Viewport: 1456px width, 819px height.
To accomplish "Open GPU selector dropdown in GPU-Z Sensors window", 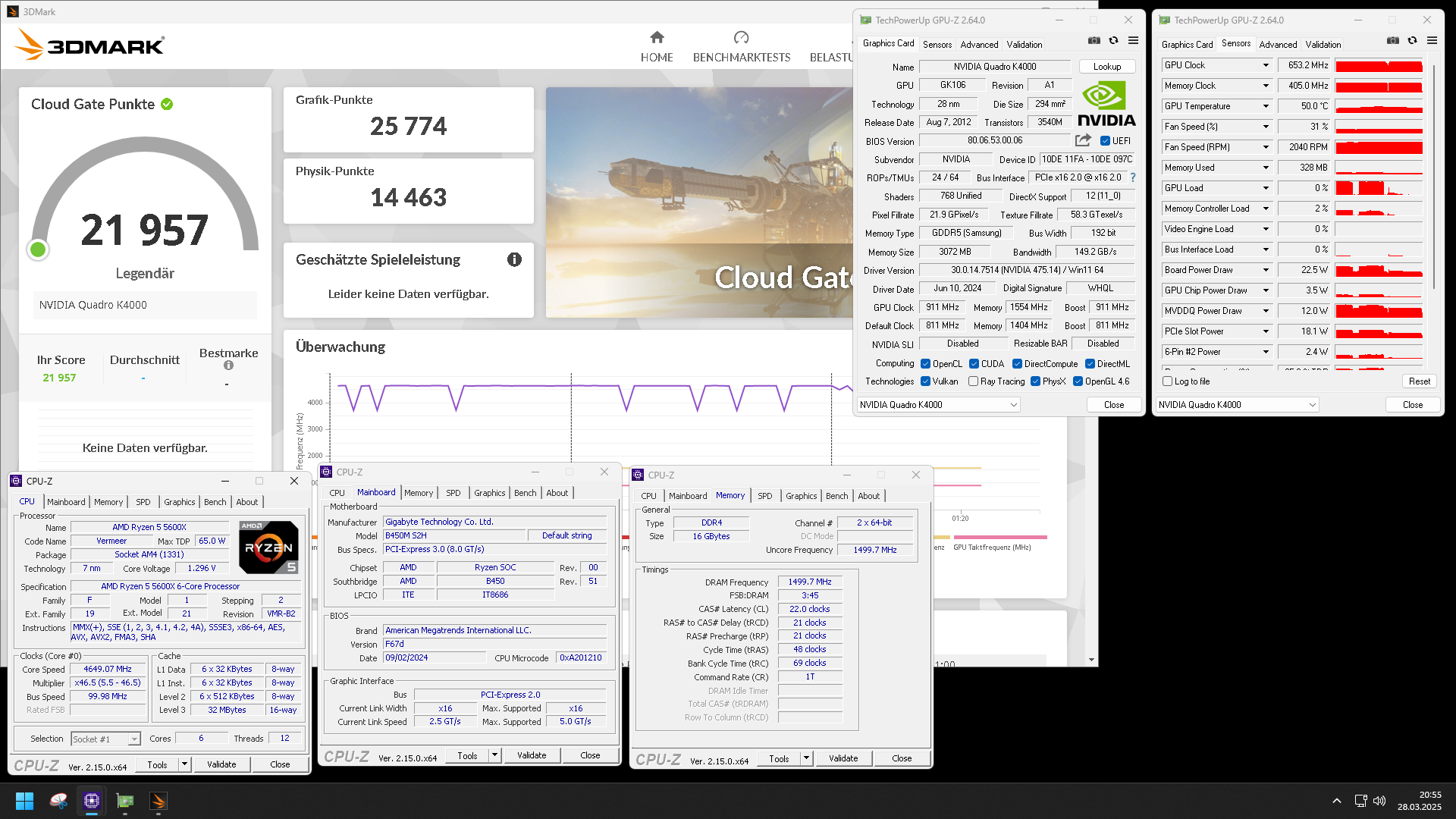I will [x=1237, y=405].
